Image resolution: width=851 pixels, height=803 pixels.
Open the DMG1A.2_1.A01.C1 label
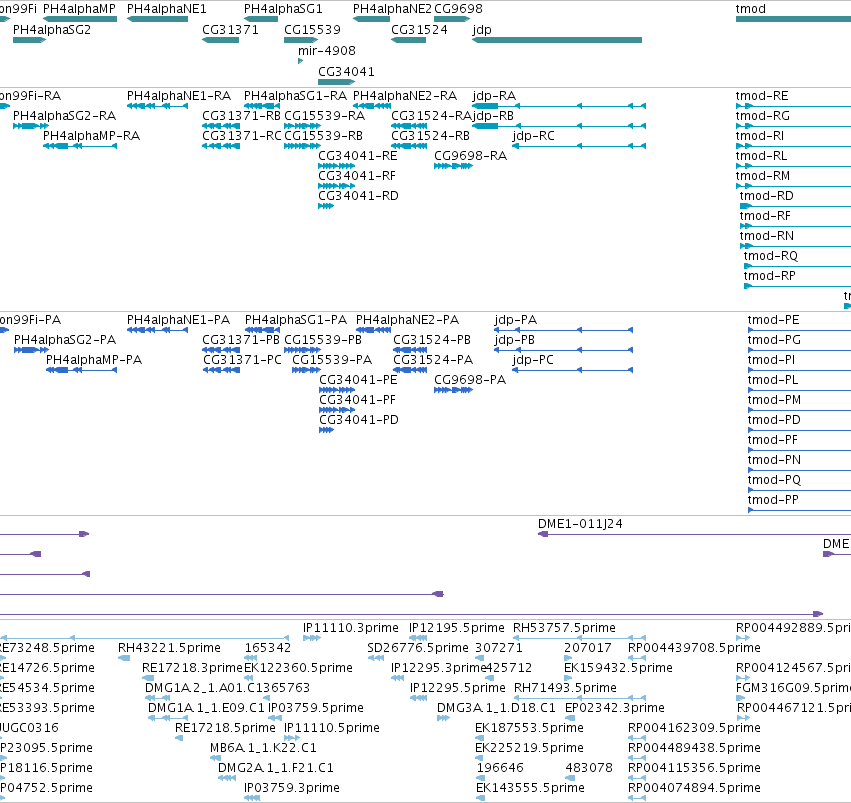click(x=204, y=688)
